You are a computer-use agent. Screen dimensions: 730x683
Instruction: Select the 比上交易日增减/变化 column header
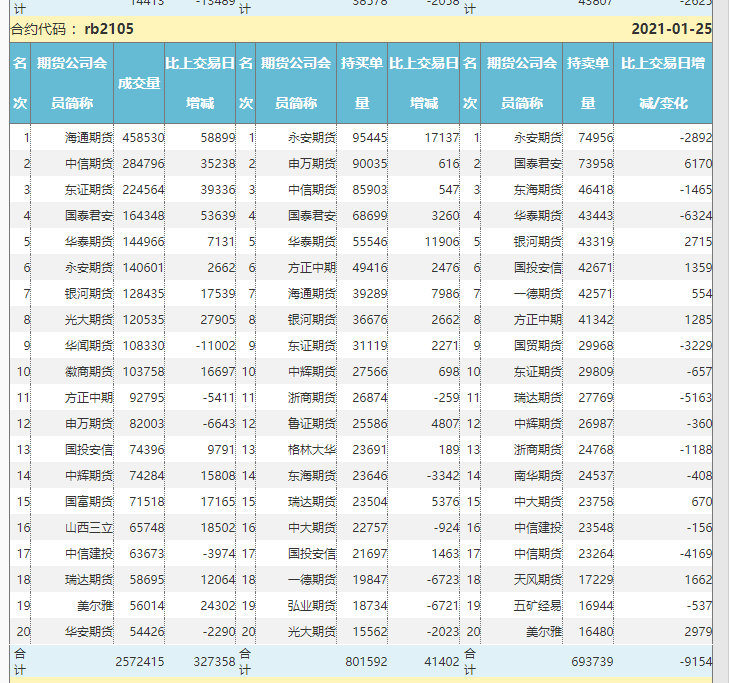663,83
